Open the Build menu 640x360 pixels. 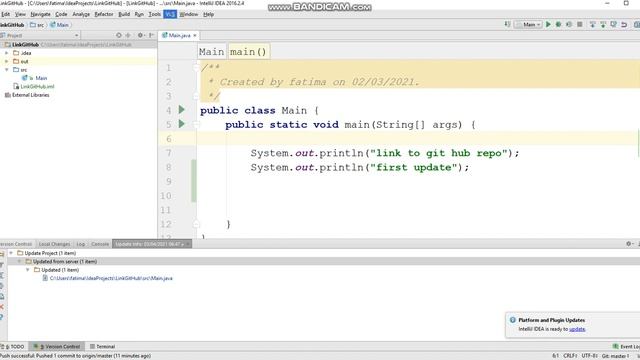tap(124, 14)
